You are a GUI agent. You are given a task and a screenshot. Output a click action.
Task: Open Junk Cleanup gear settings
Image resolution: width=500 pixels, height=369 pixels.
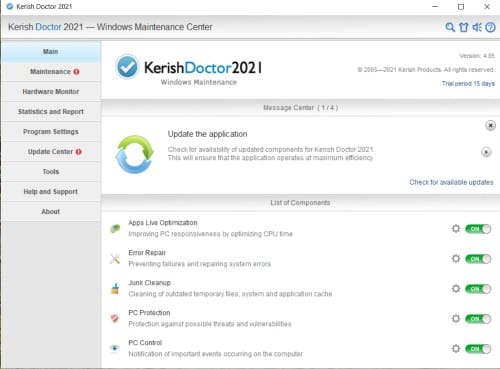(x=456, y=289)
